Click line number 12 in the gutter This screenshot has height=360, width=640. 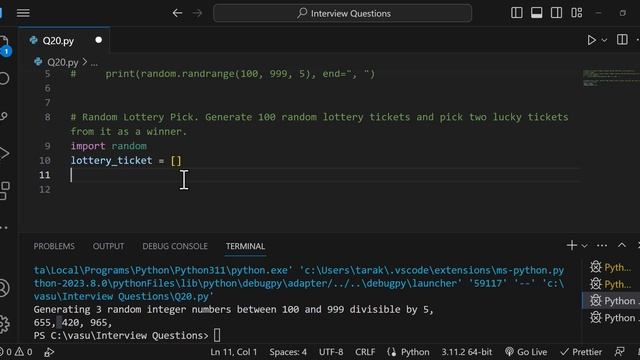pos(45,189)
